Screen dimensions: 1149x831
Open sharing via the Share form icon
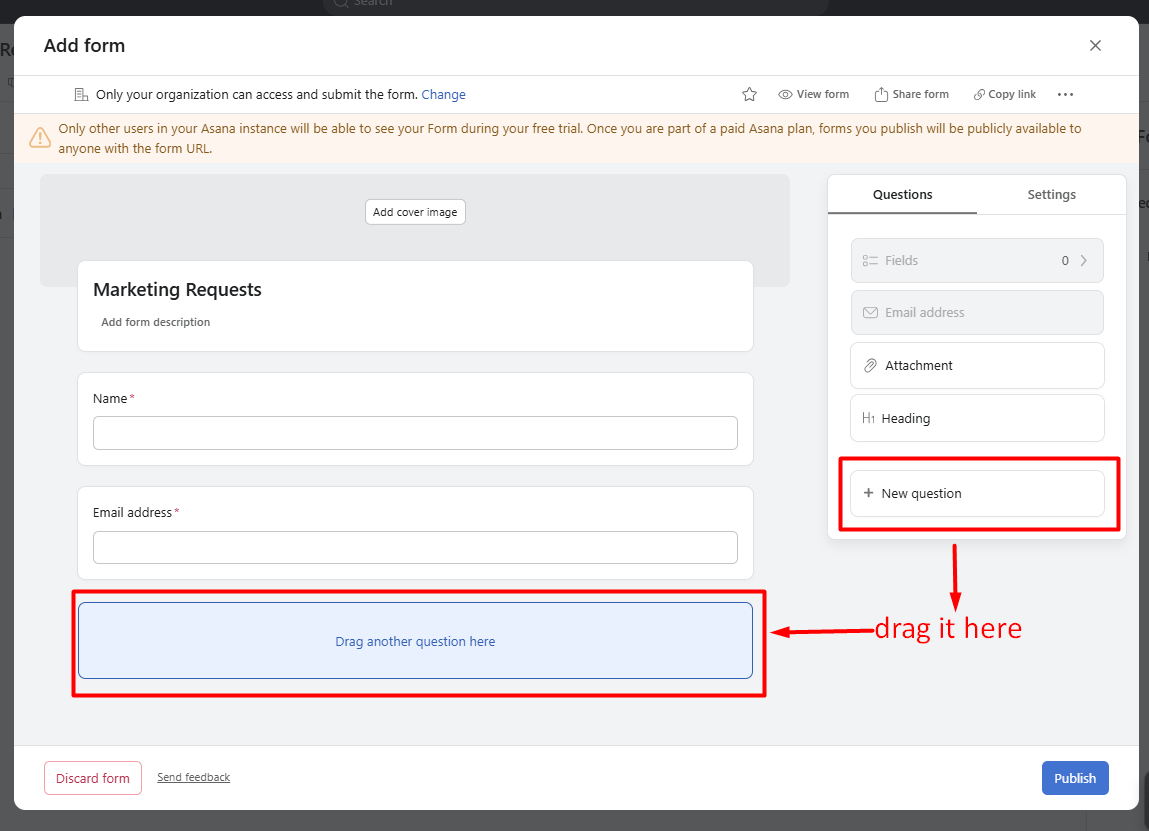click(x=911, y=94)
